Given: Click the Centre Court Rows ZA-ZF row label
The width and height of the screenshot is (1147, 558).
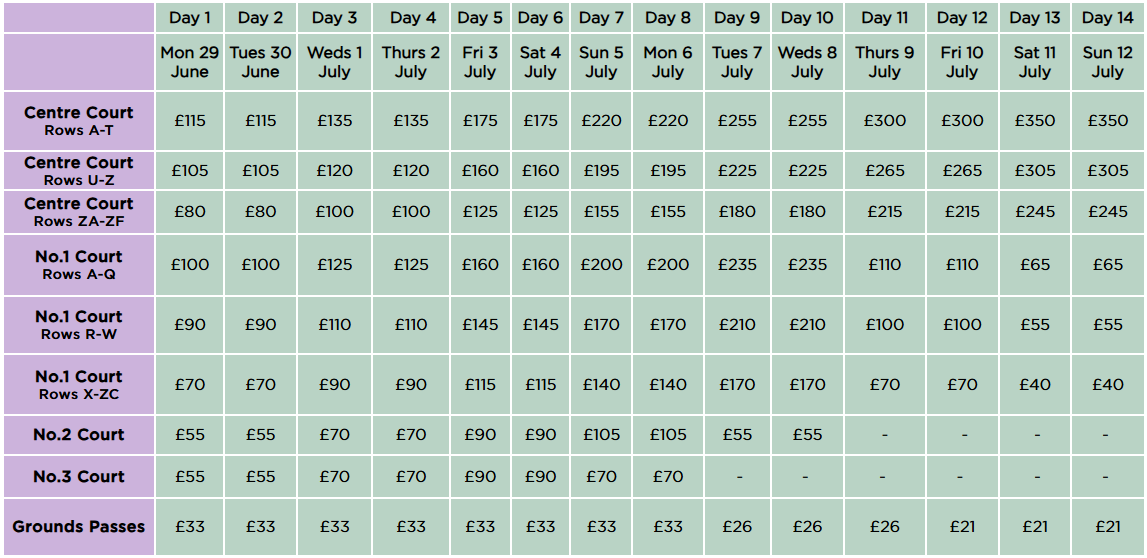Looking at the screenshot, I should pos(79,211).
